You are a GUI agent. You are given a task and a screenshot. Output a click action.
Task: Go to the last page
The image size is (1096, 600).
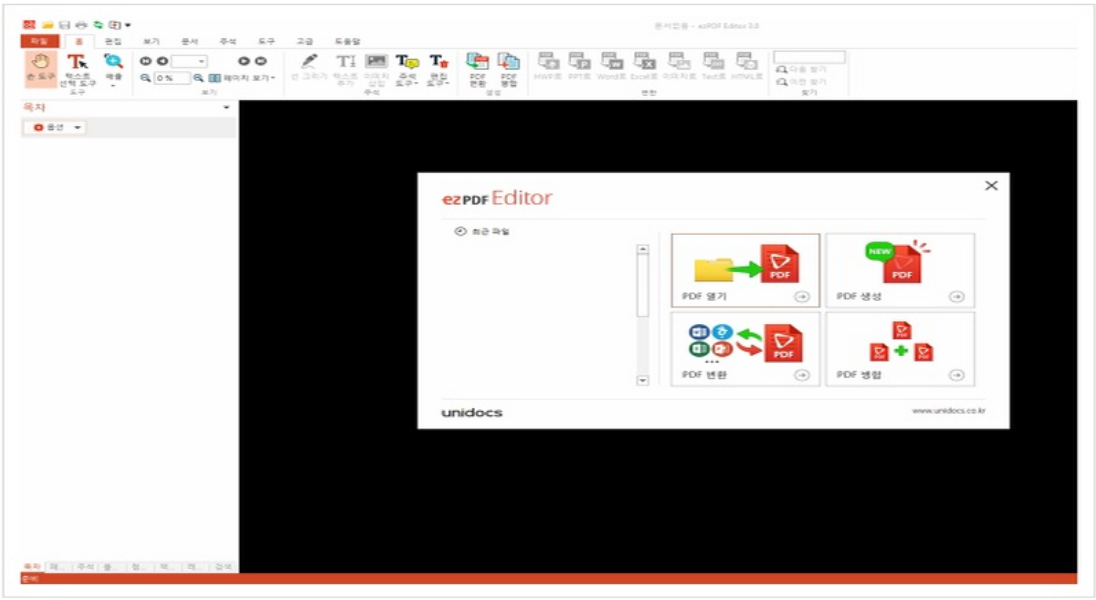coord(261,62)
